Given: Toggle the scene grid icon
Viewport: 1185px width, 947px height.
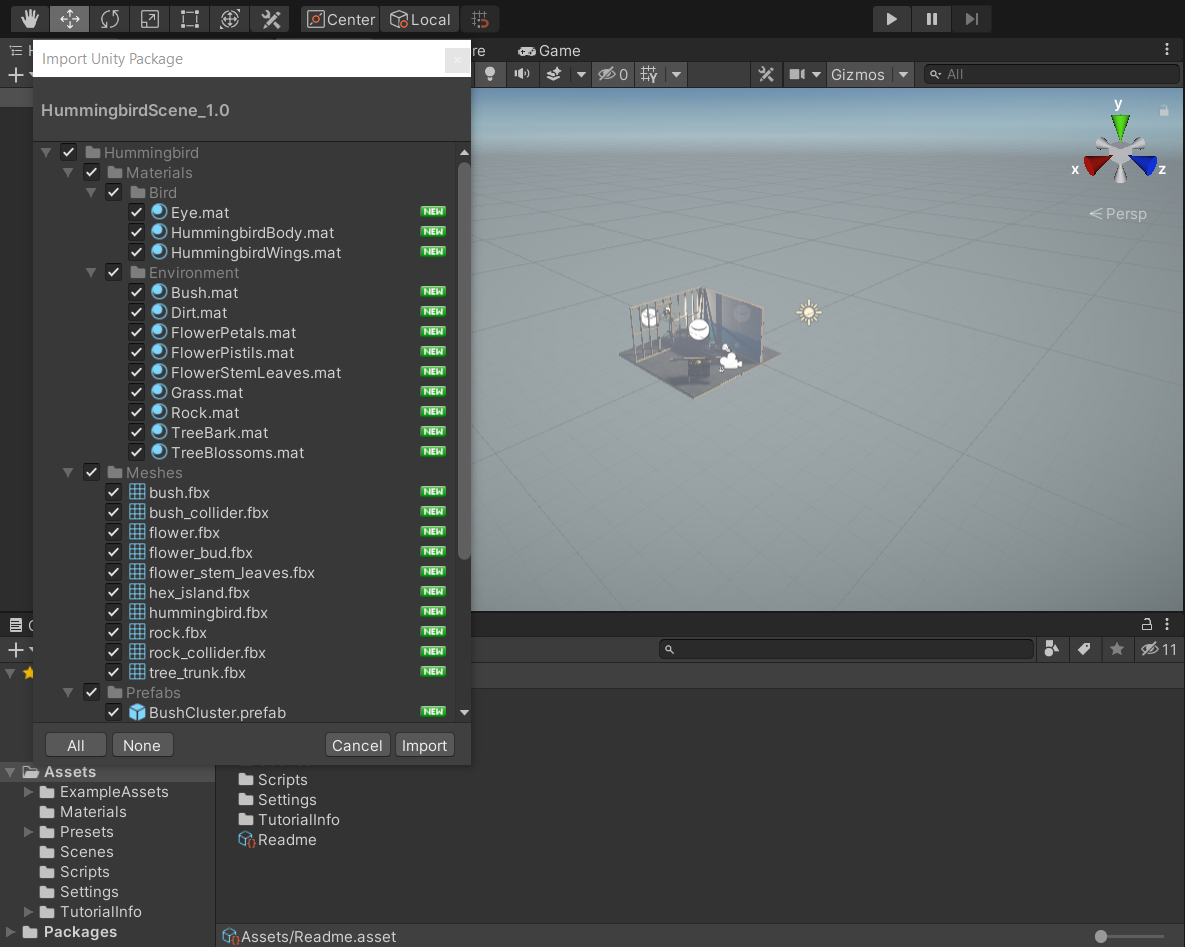Looking at the screenshot, I should pos(649,74).
